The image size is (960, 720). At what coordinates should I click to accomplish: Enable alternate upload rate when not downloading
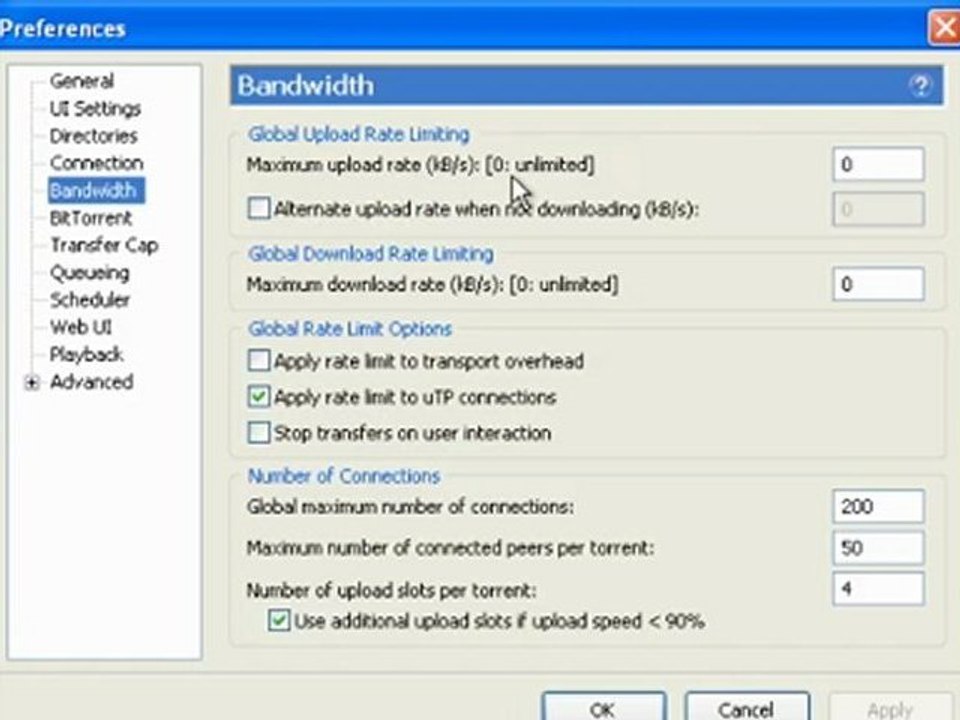pyautogui.click(x=258, y=208)
